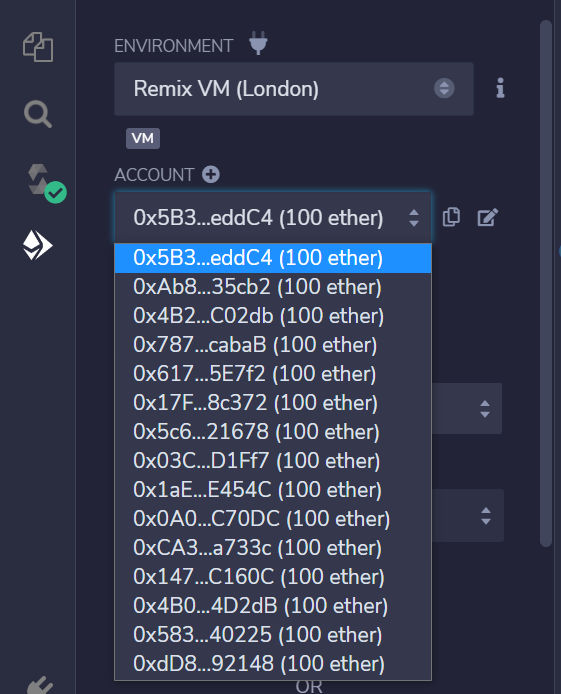Click the plug icon next to ENVIRONMENT
Viewport: 561px width, 694px height.
(258, 43)
